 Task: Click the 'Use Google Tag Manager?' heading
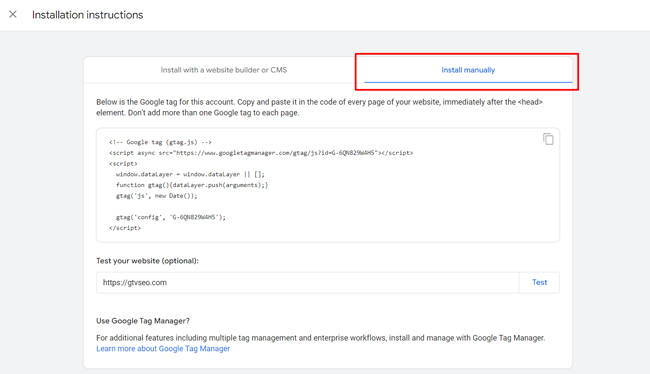143,321
